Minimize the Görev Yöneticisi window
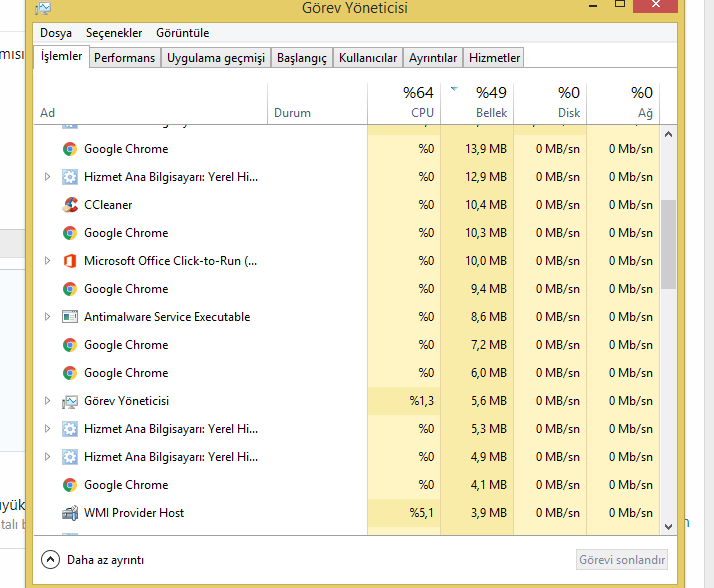 (593, 6)
